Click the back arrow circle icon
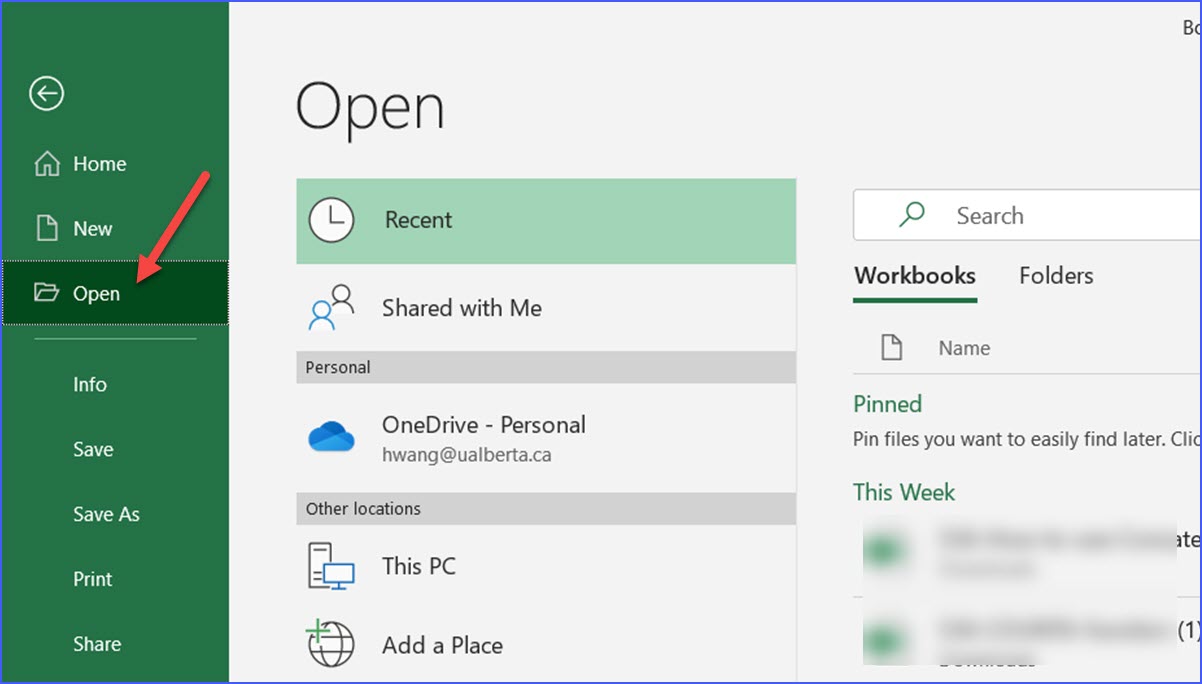1202x684 pixels. [x=46, y=94]
